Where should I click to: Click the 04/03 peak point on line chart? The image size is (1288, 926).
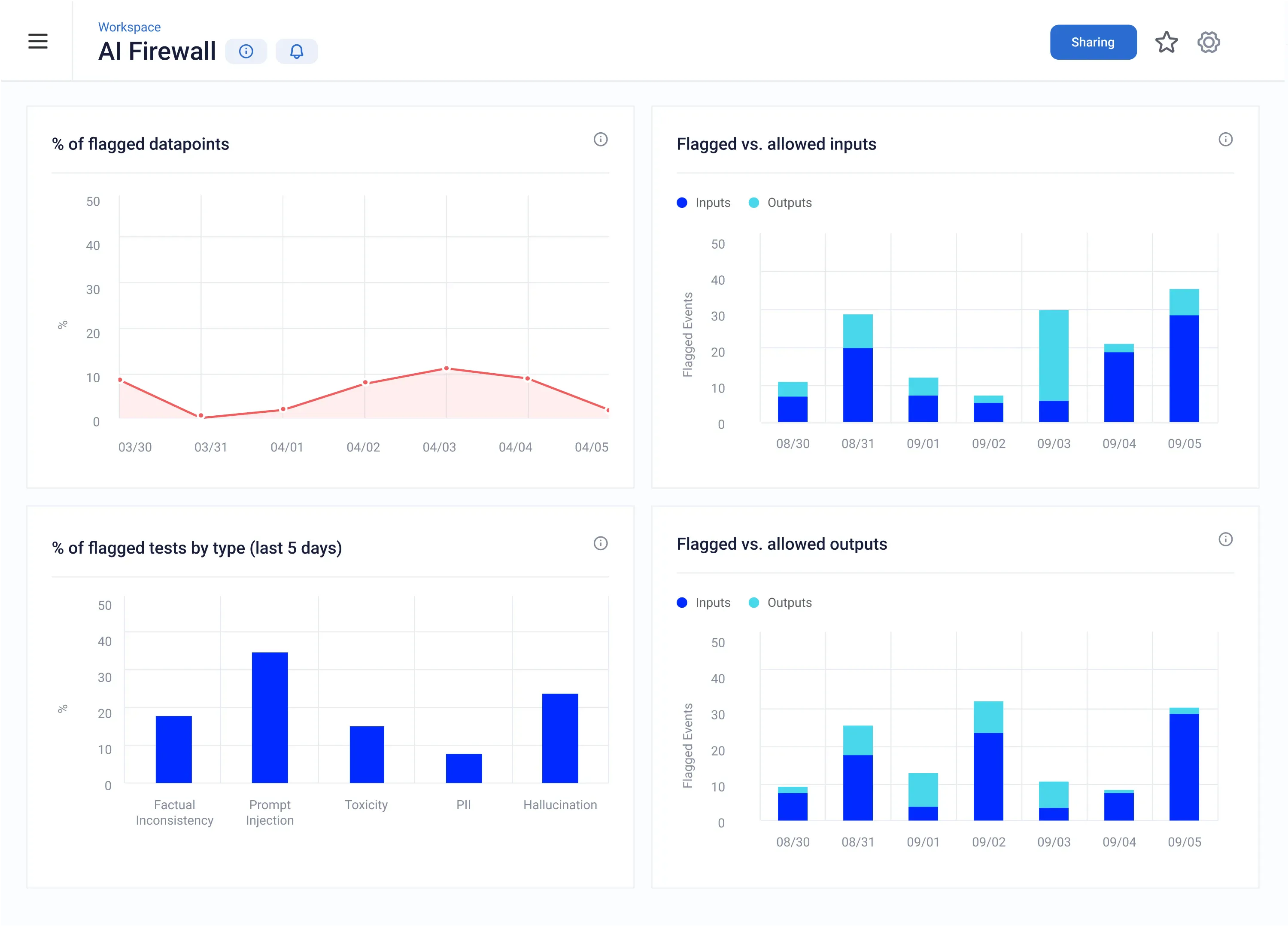pos(447,369)
